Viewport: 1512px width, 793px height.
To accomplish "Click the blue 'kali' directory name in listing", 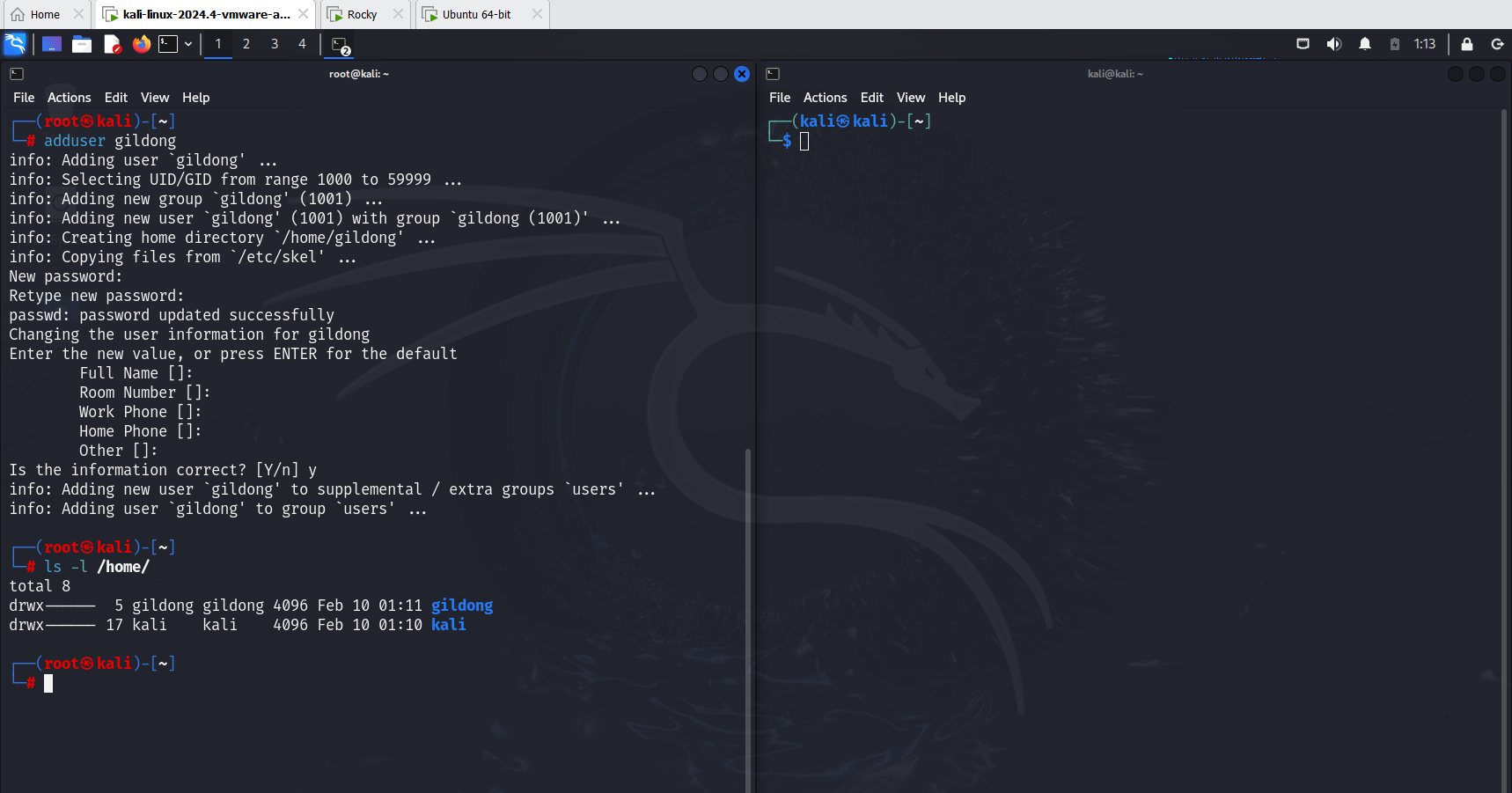I will pos(449,625).
